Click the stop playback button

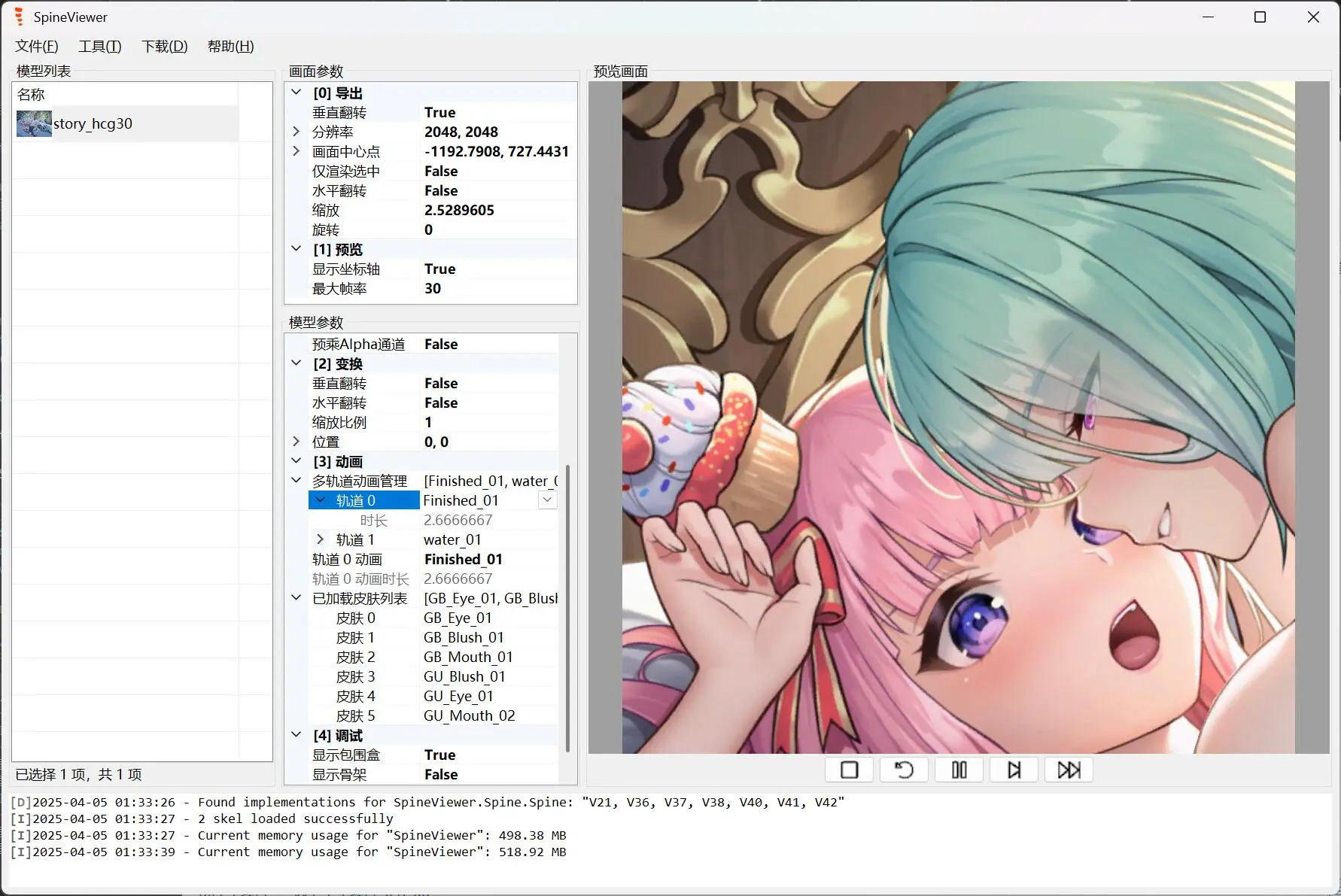click(x=849, y=770)
